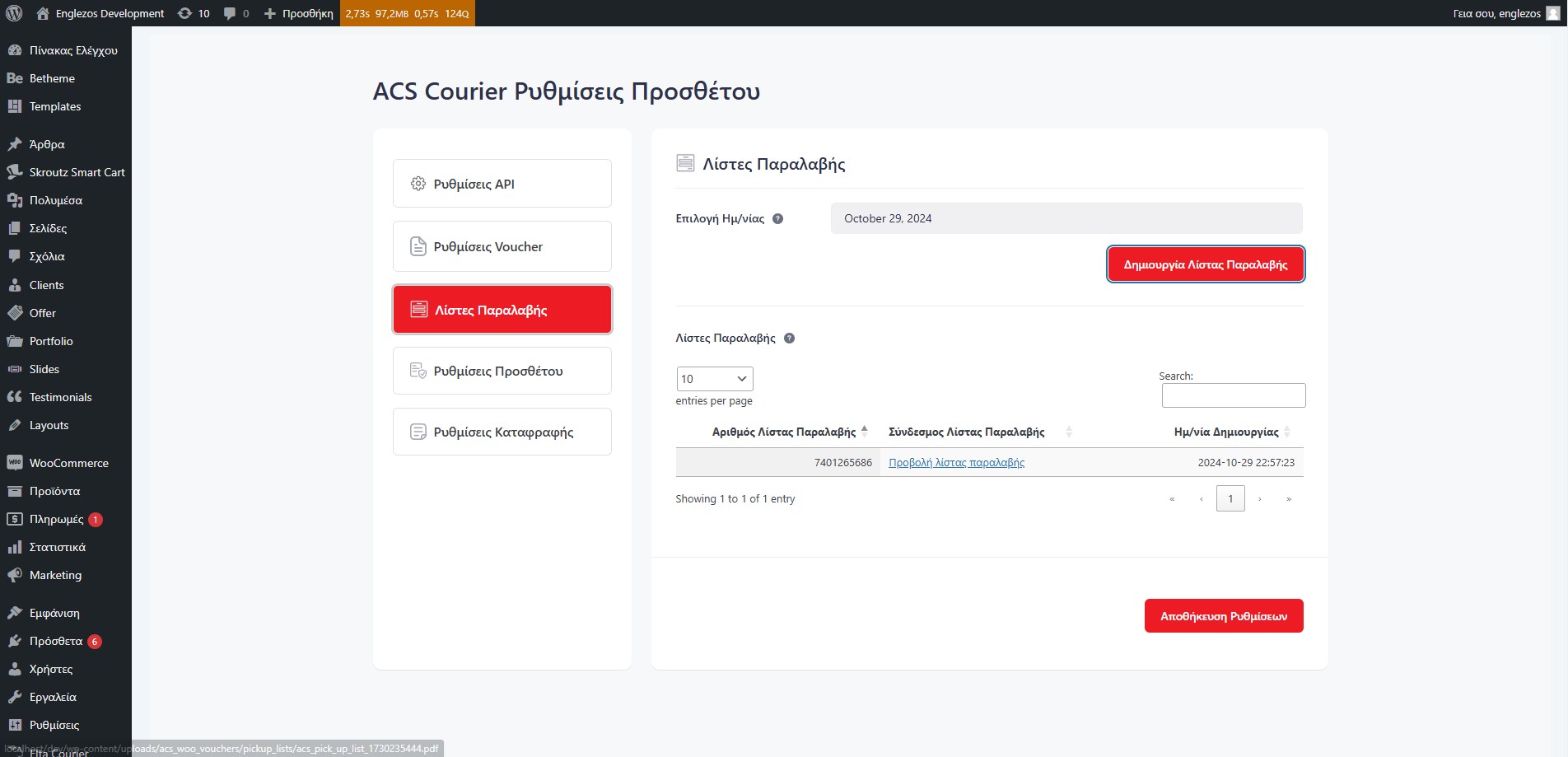Open the user avatar in admin bar
The height and width of the screenshot is (757, 1568).
click(x=1553, y=13)
